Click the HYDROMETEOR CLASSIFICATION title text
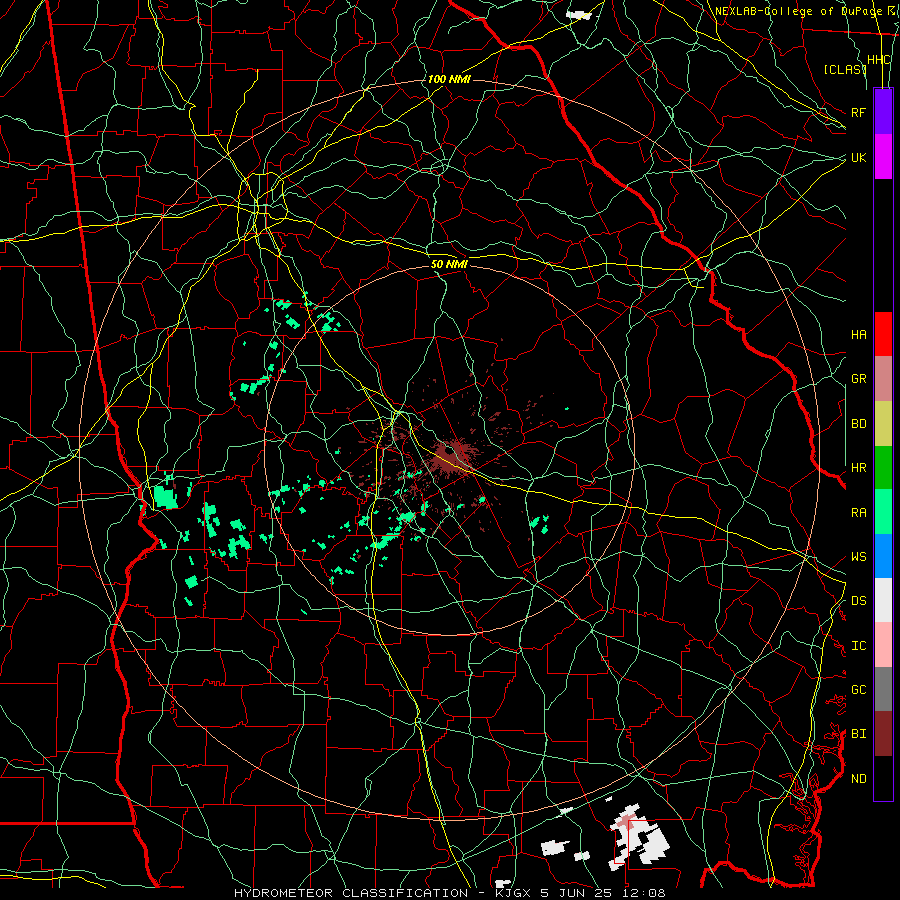The height and width of the screenshot is (900, 900). 351,893
